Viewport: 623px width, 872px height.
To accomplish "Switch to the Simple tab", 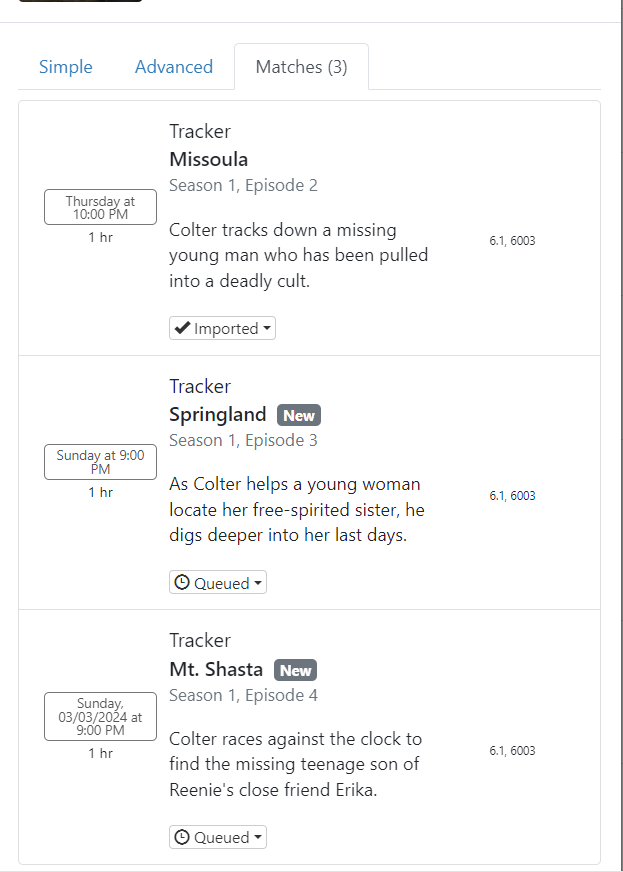I will tap(66, 67).
